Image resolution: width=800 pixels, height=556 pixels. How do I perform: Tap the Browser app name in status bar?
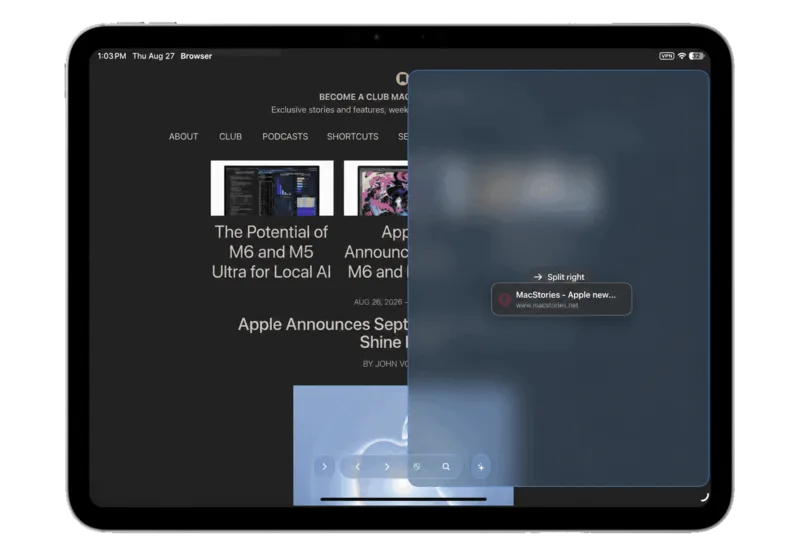click(x=196, y=56)
